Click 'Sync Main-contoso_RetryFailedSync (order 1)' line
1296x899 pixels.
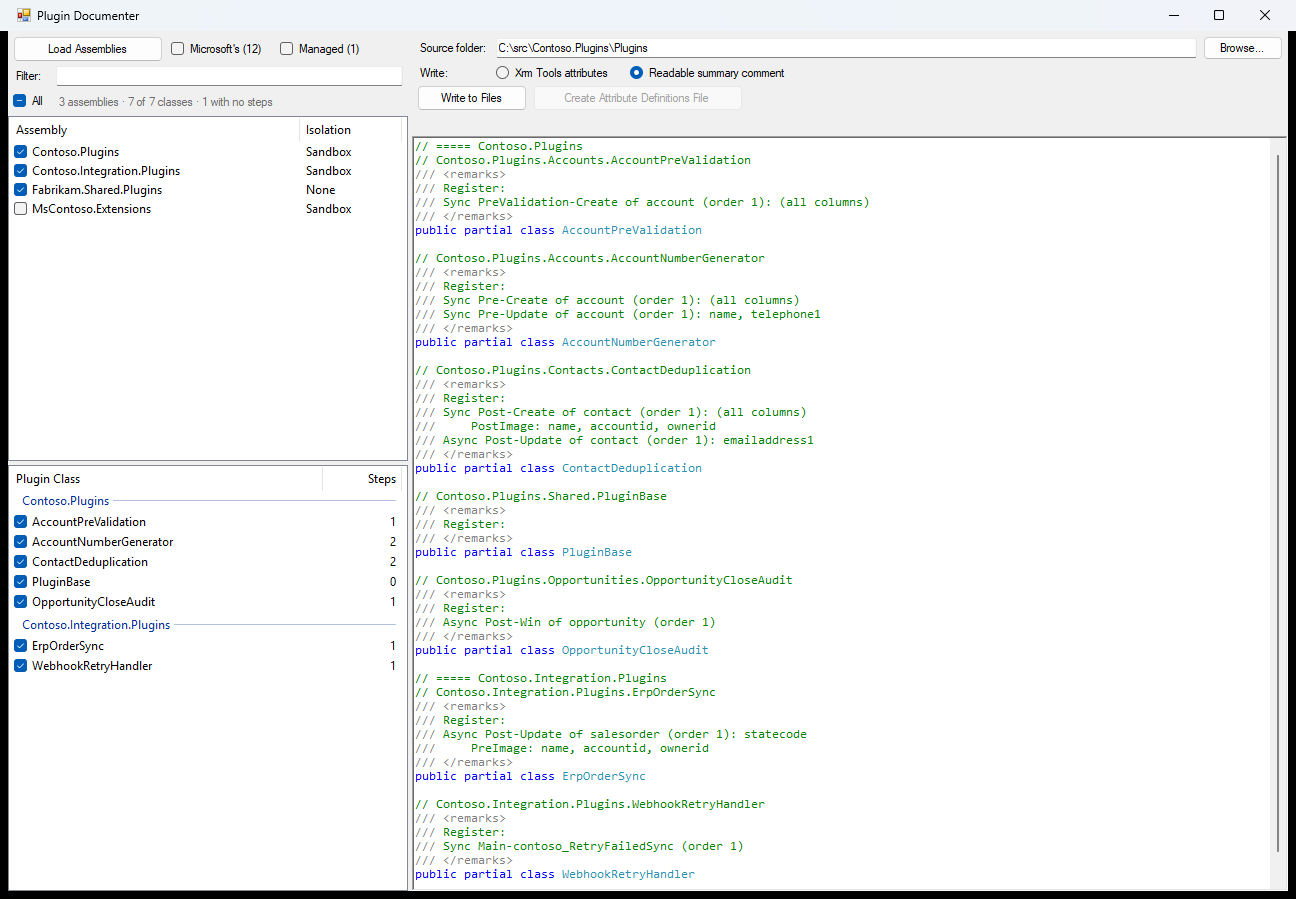coord(579,846)
